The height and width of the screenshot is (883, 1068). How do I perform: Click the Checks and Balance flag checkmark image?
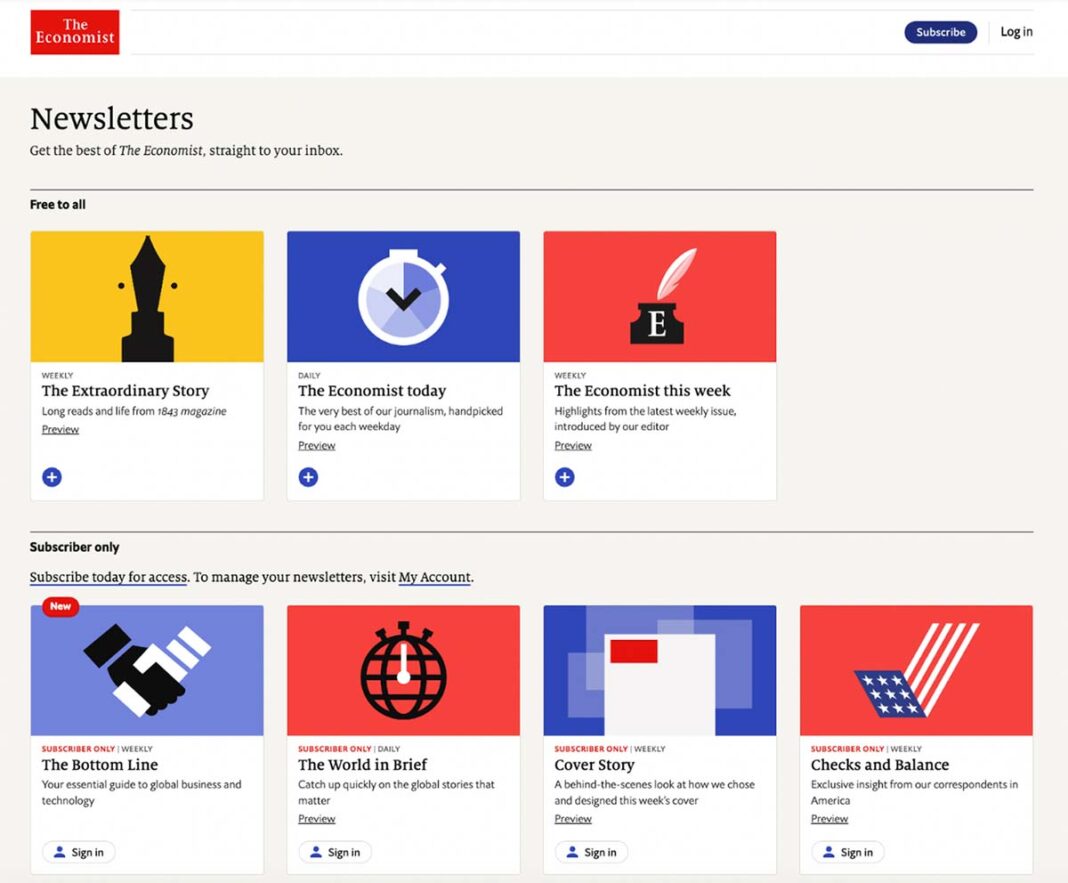pos(916,670)
